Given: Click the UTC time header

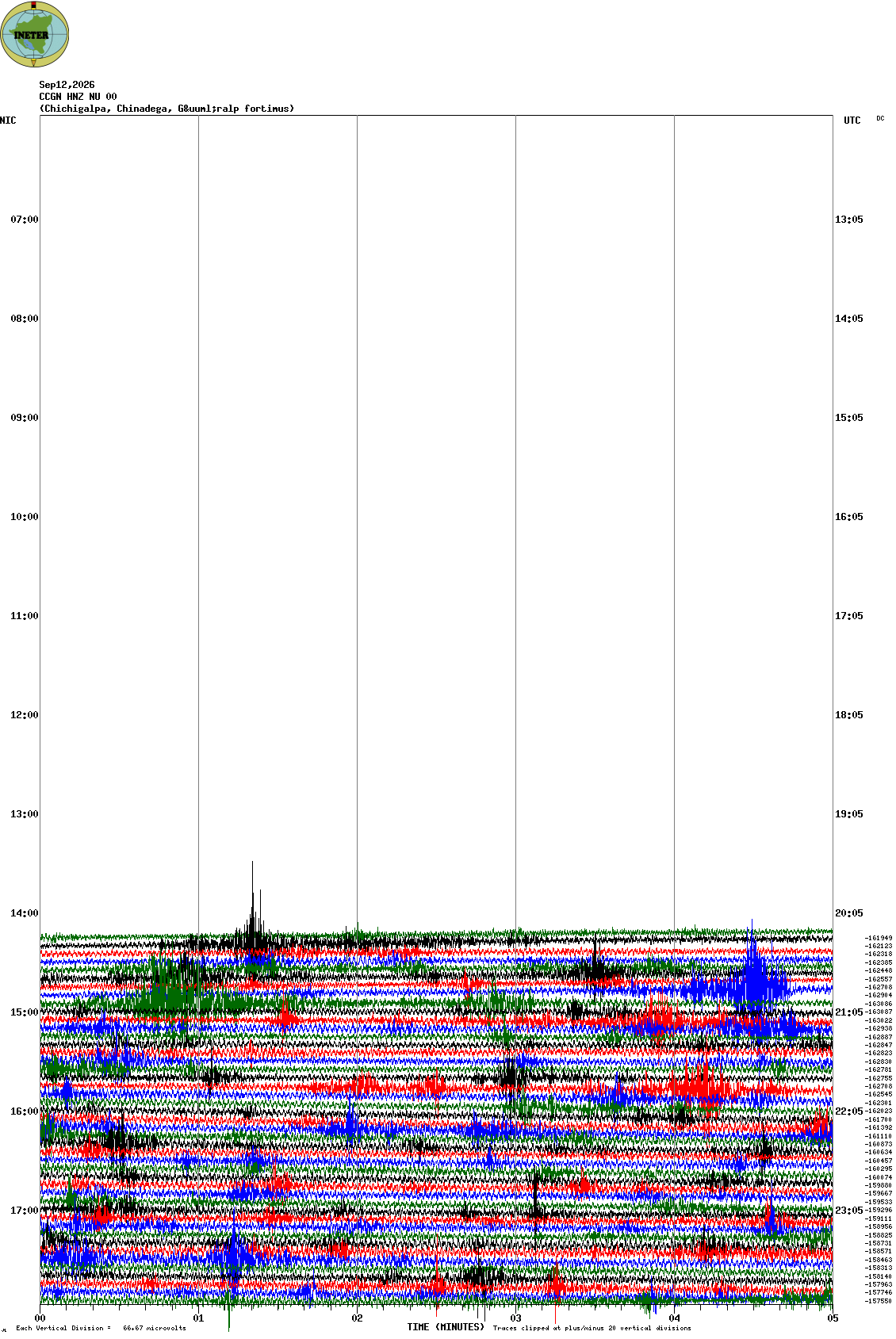Looking at the screenshot, I should point(852,121).
